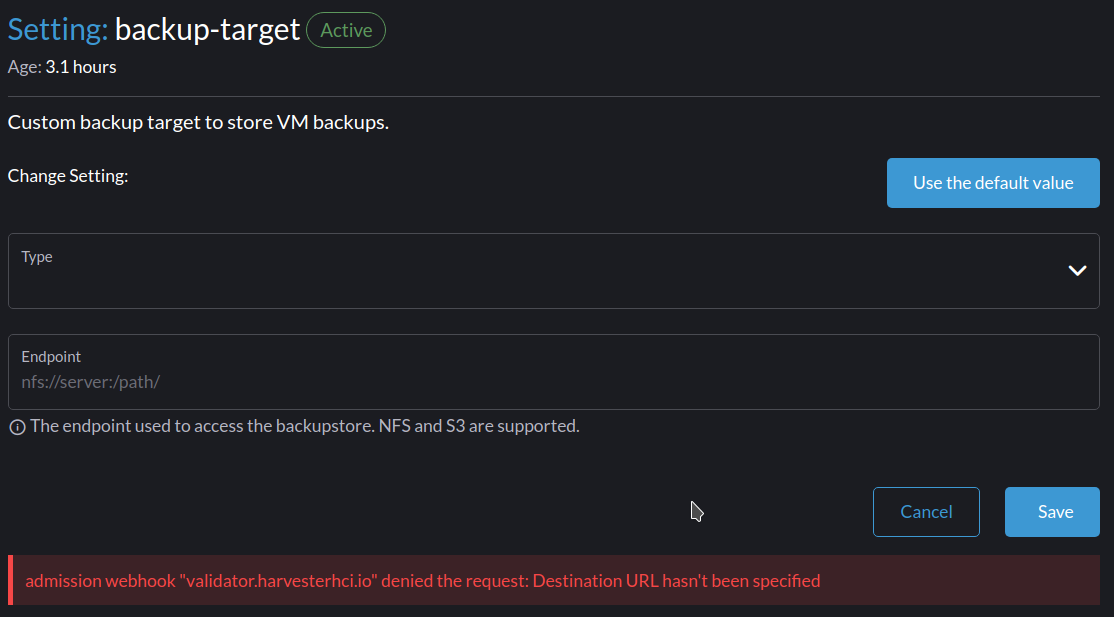This screenshot has height=617, width=1114.
Task: Click the blue 'Setting:' heading text
Action: [x=55, y=30]
